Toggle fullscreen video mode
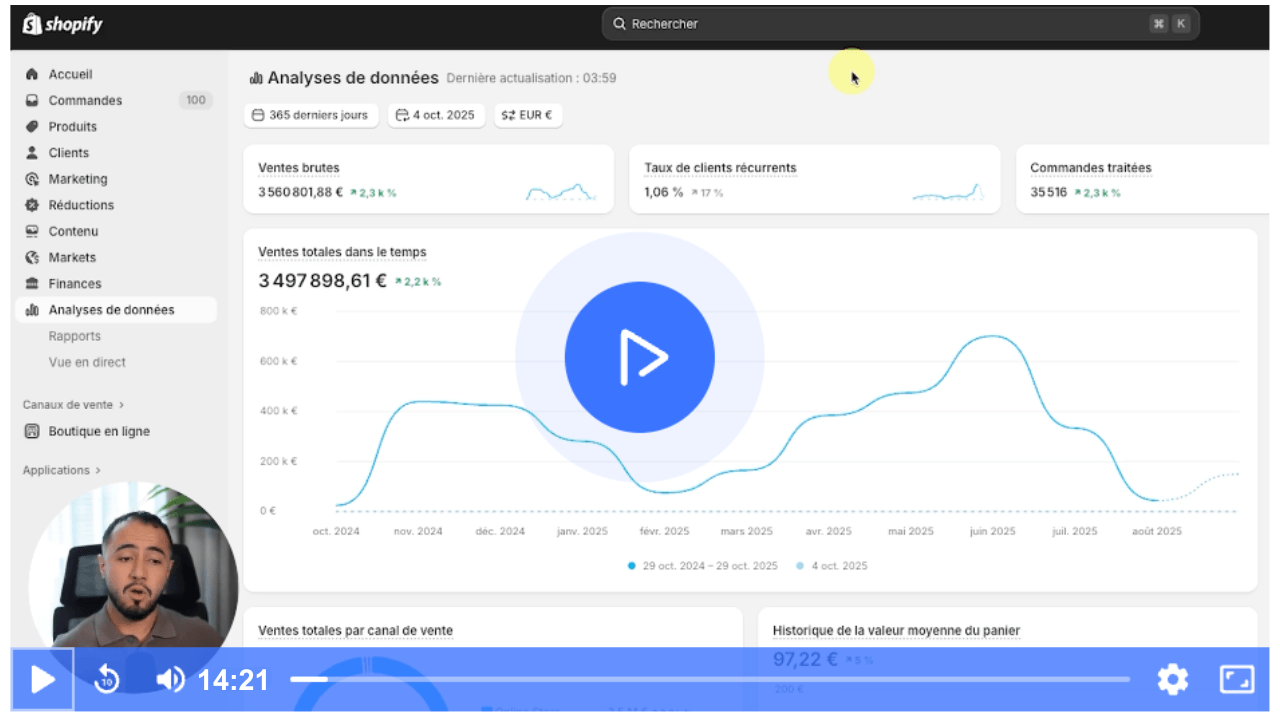Viewport: 1280px width, 720px height. [x=1237, y=680]
